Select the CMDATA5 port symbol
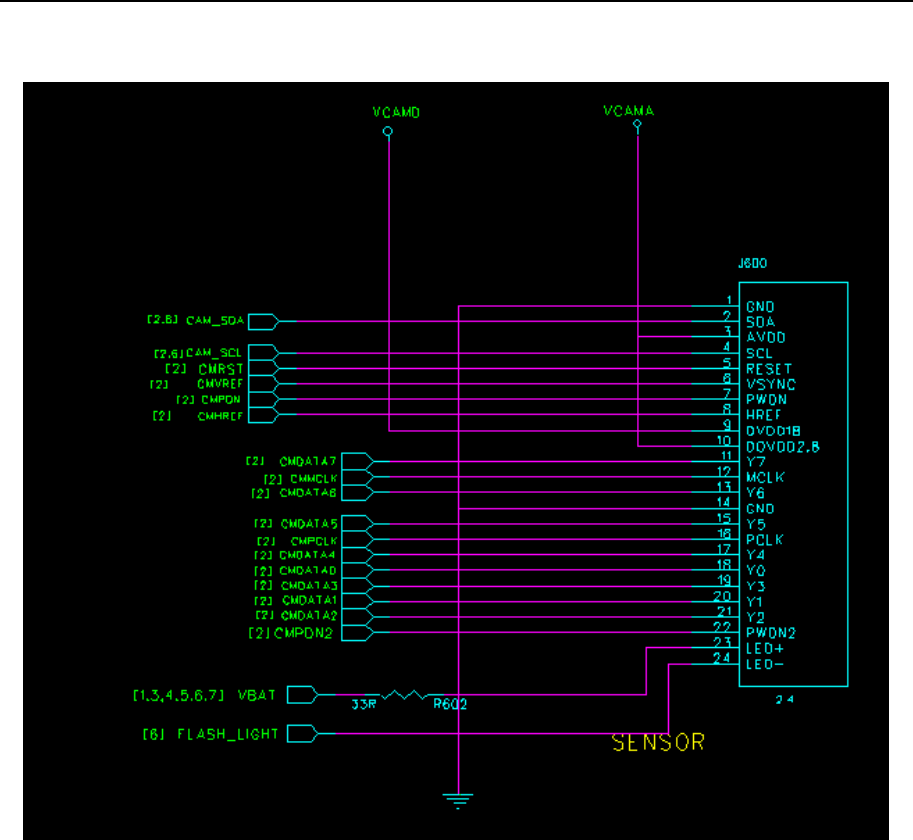The image size is (913, 840). coord(358,523)
